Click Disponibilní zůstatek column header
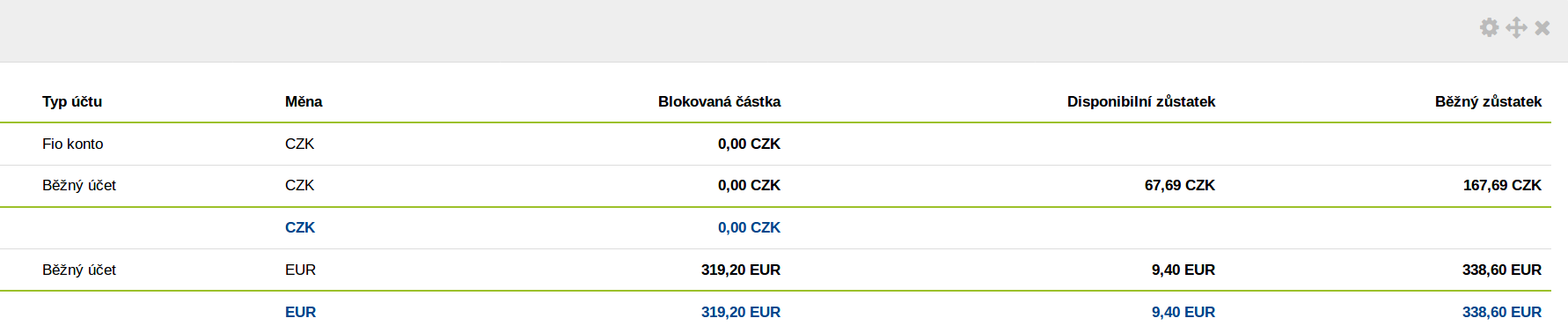The height and width of the screenshot is (333, 1568). [x=1140, y=101]
